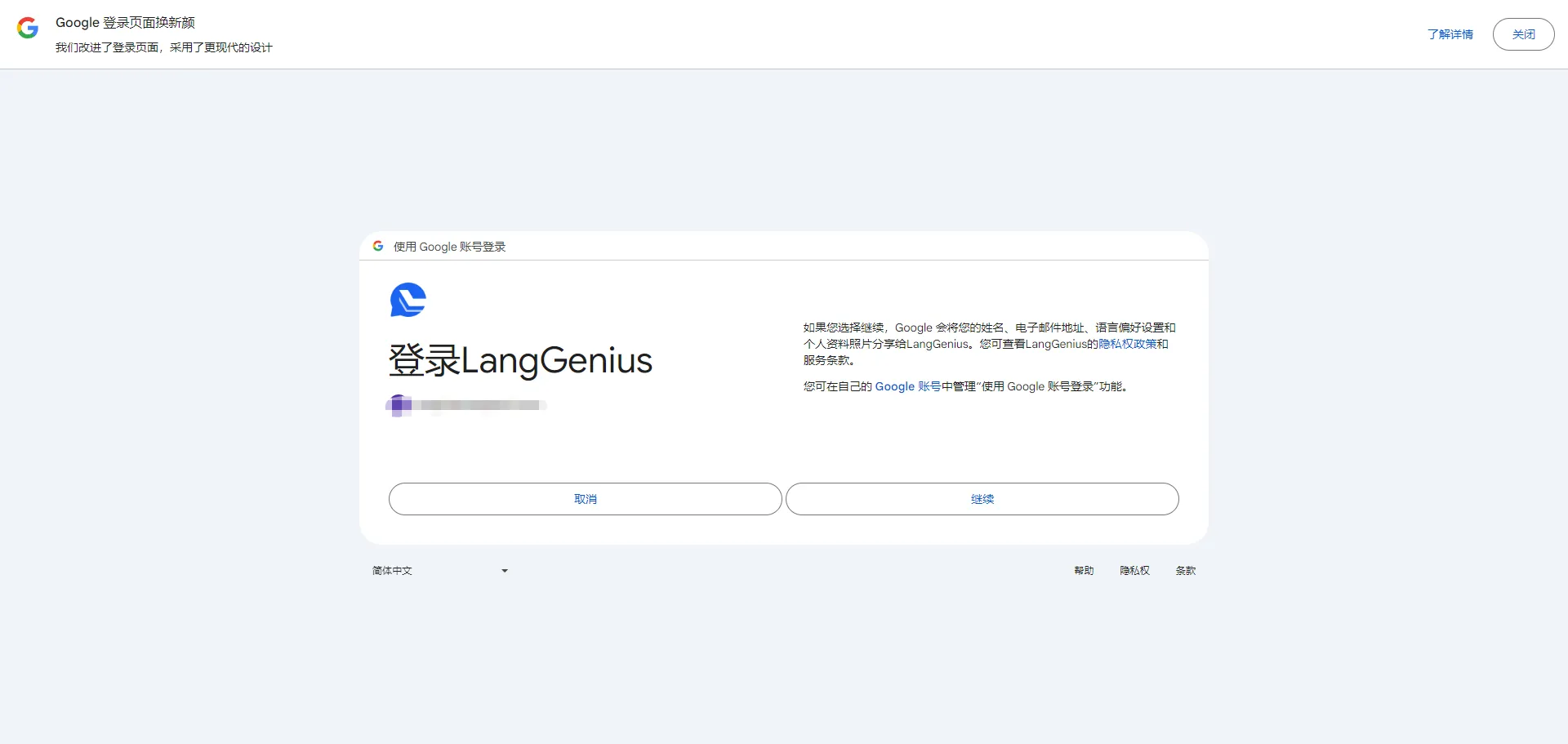Click the Google 登录页面换新颜 banner title
Image resolution: width=1568 pixels, height=744 pixels.
[x=125, y=23]
